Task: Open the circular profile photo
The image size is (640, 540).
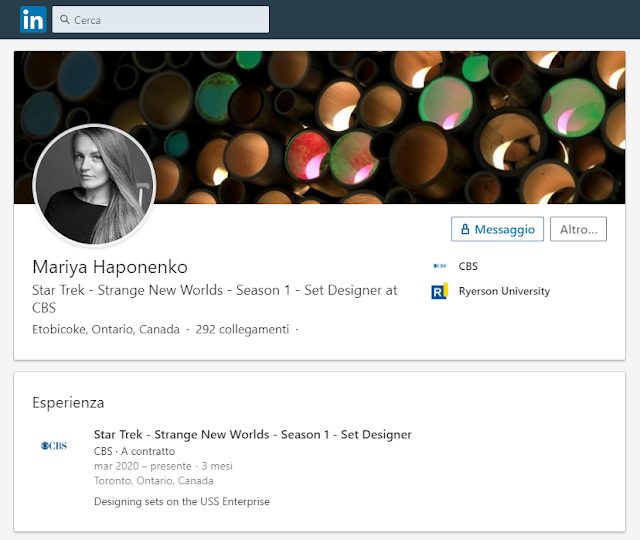Action: [x=94, y=184]
